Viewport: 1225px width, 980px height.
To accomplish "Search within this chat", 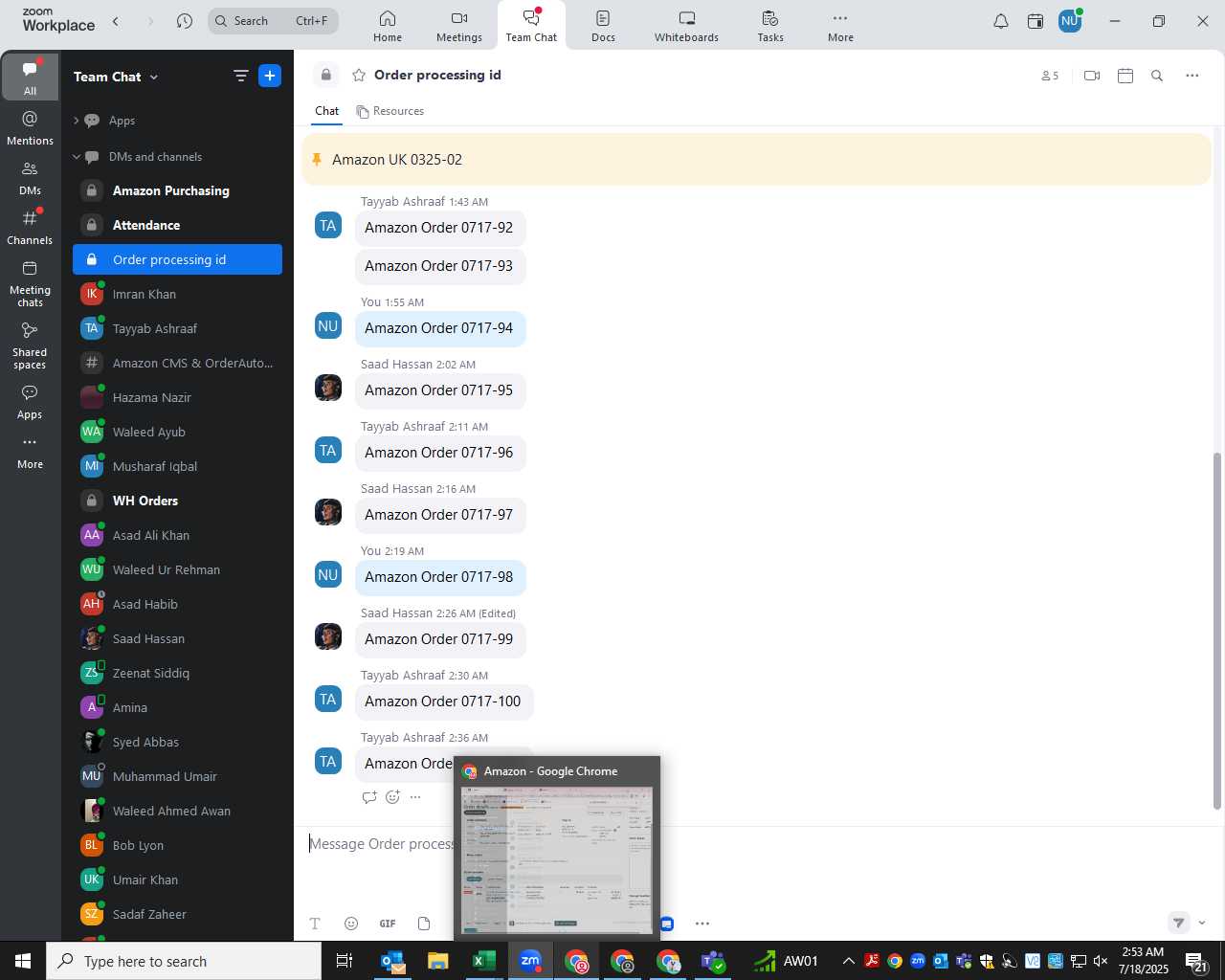I will (x=1157, y=76).
